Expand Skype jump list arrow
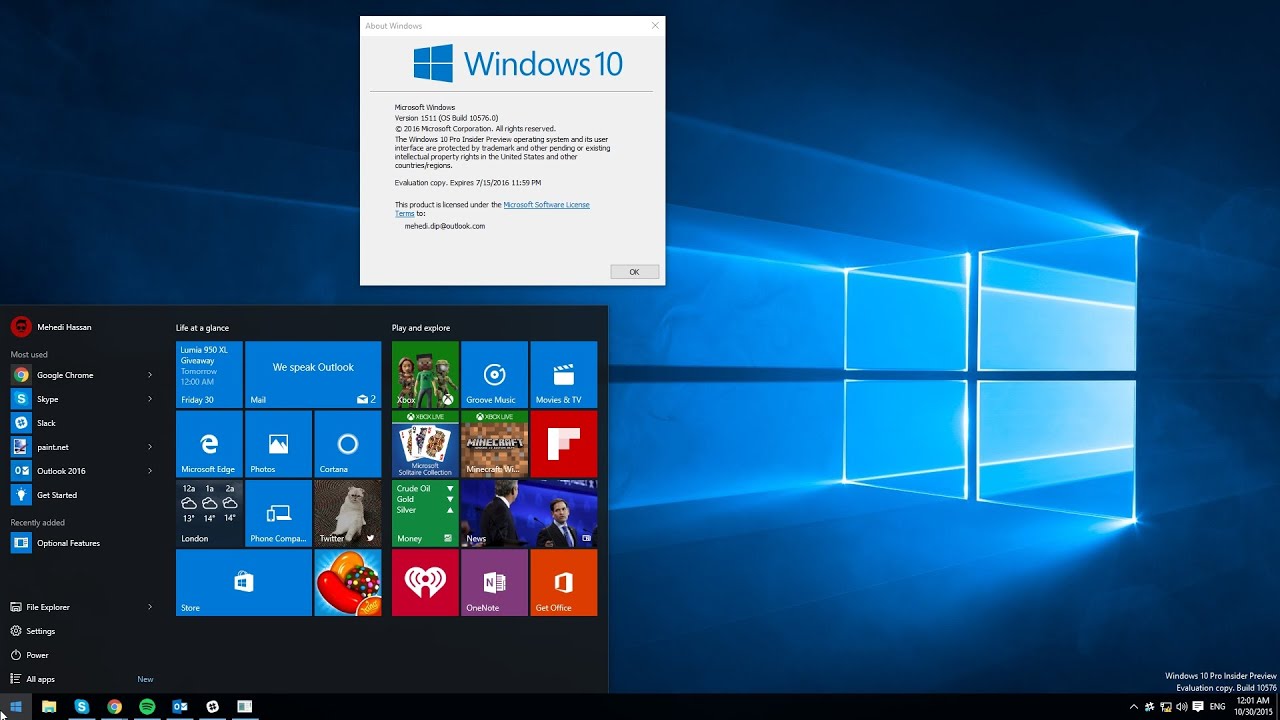Screen dimensions: 1280x720 [150, 399]
